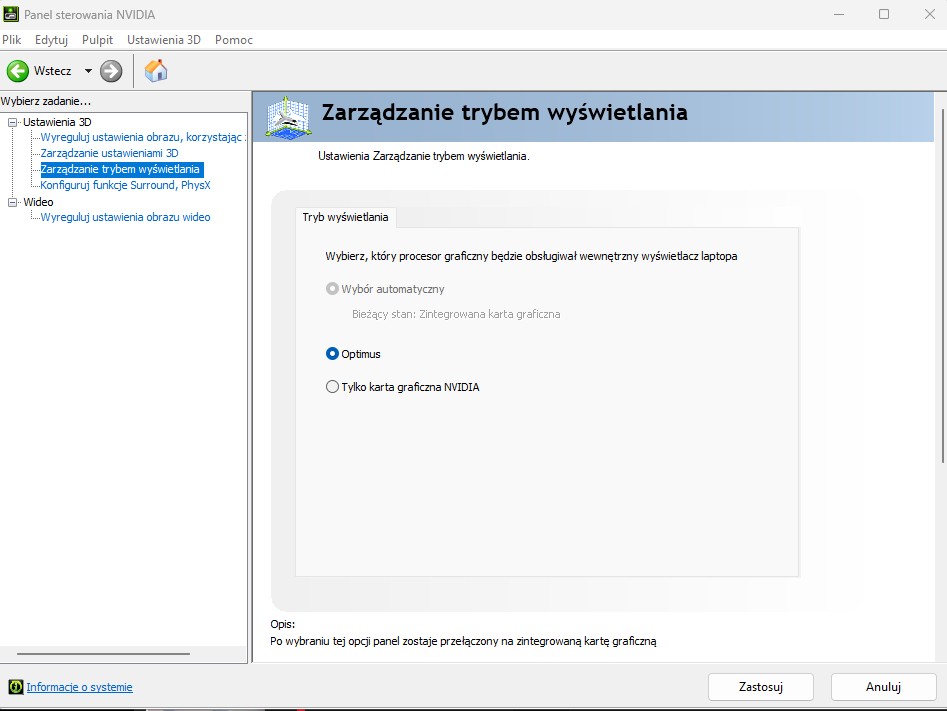Collapse the Ustawienia 3D tree node
Screen dimensions: 947x711
point(13,122)
